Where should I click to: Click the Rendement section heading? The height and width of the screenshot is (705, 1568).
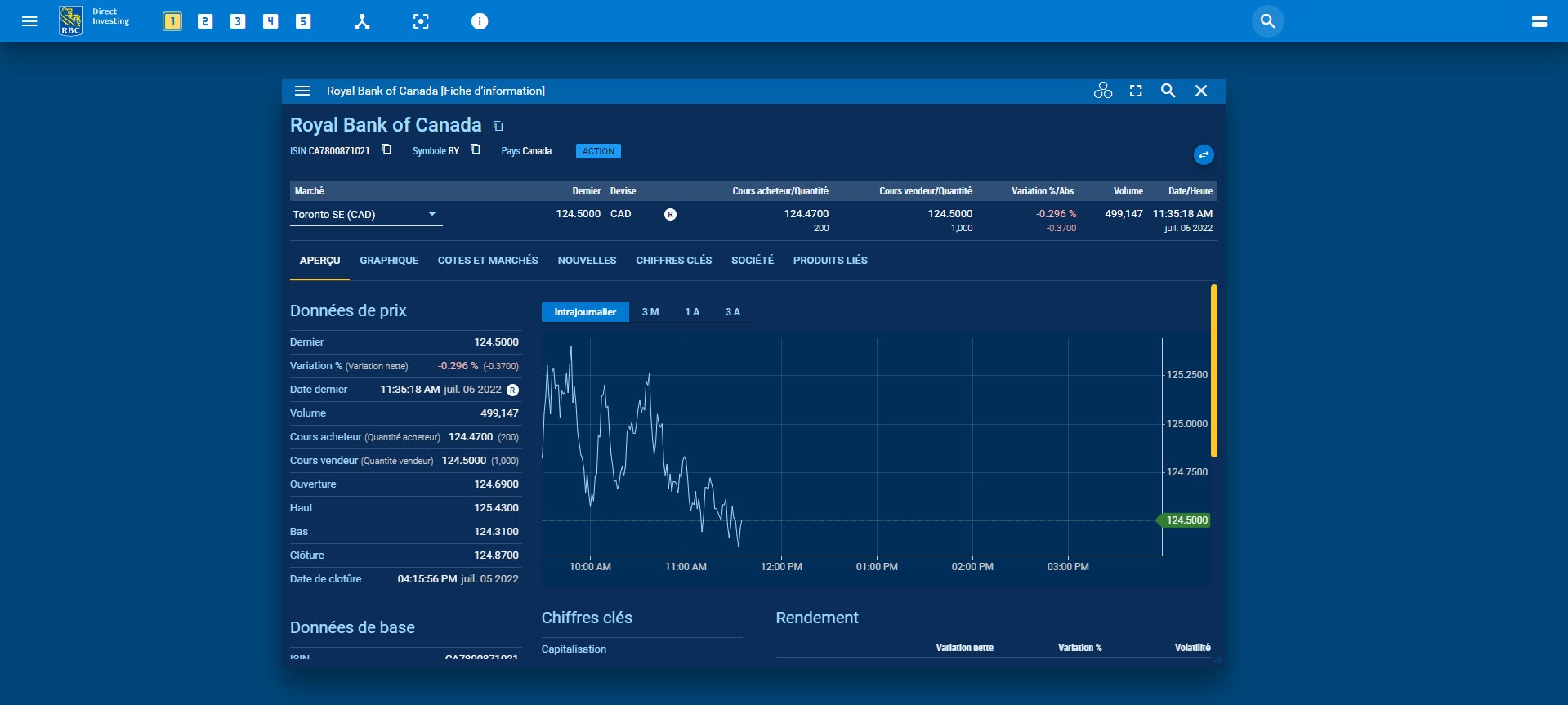pos(817,618)
